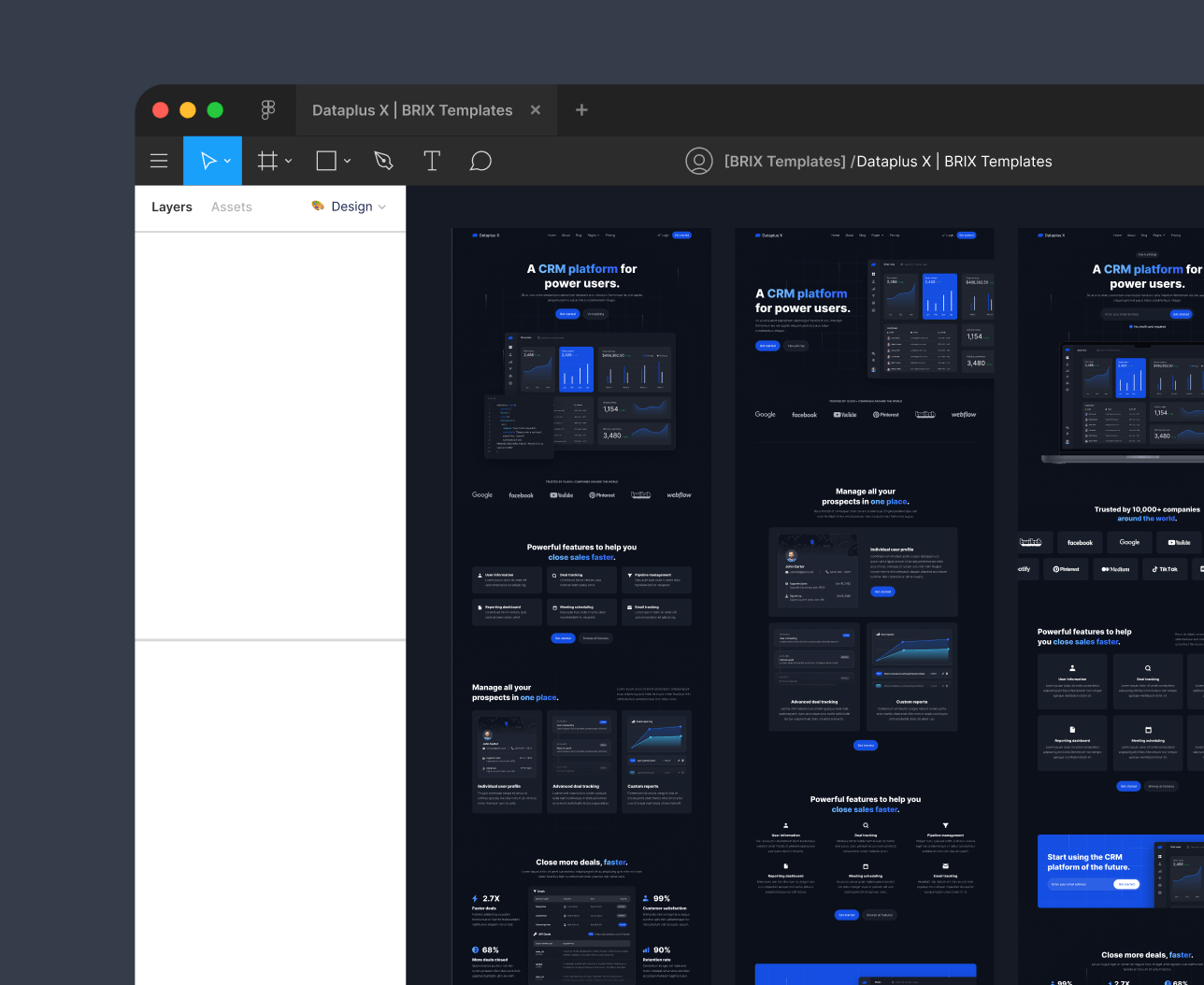The image size is (1204, 985).
Task: Click the [BRIX Templates] team name
Action: coord(784,161)
